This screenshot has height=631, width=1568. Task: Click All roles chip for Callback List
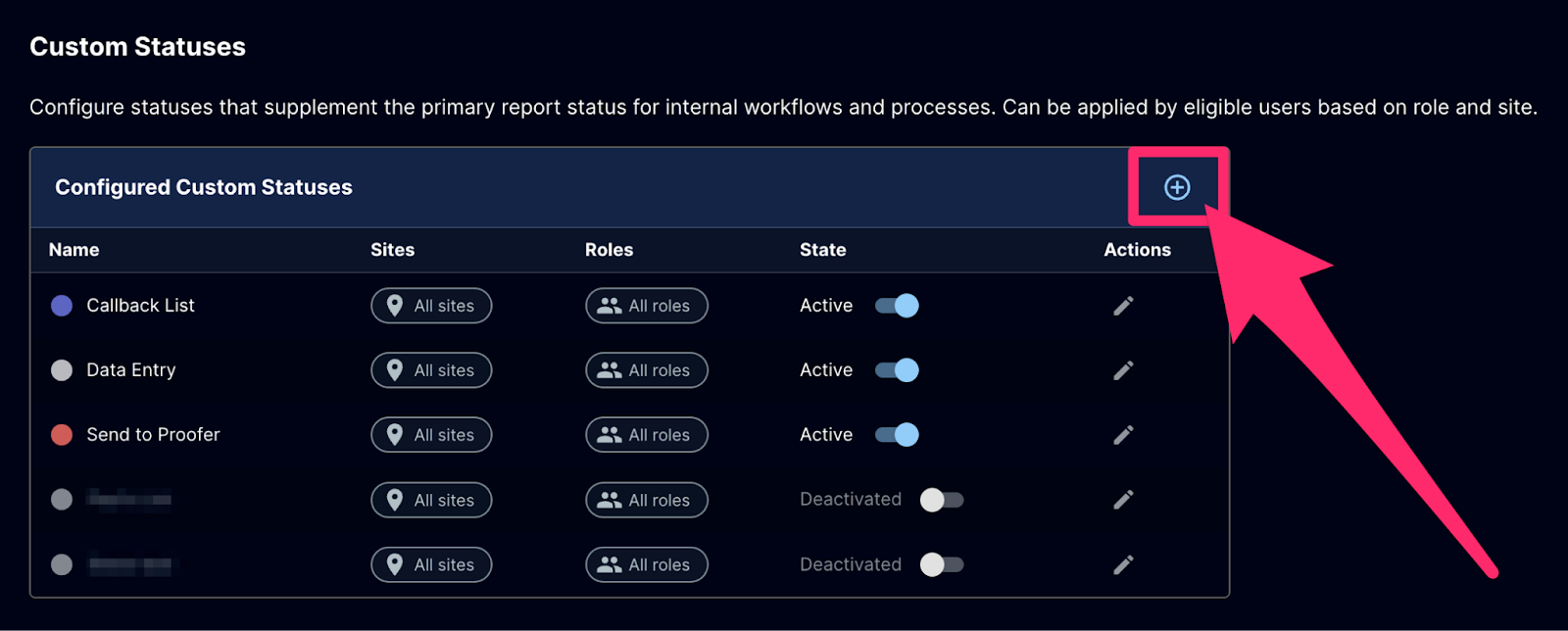(x=647, y=306)
